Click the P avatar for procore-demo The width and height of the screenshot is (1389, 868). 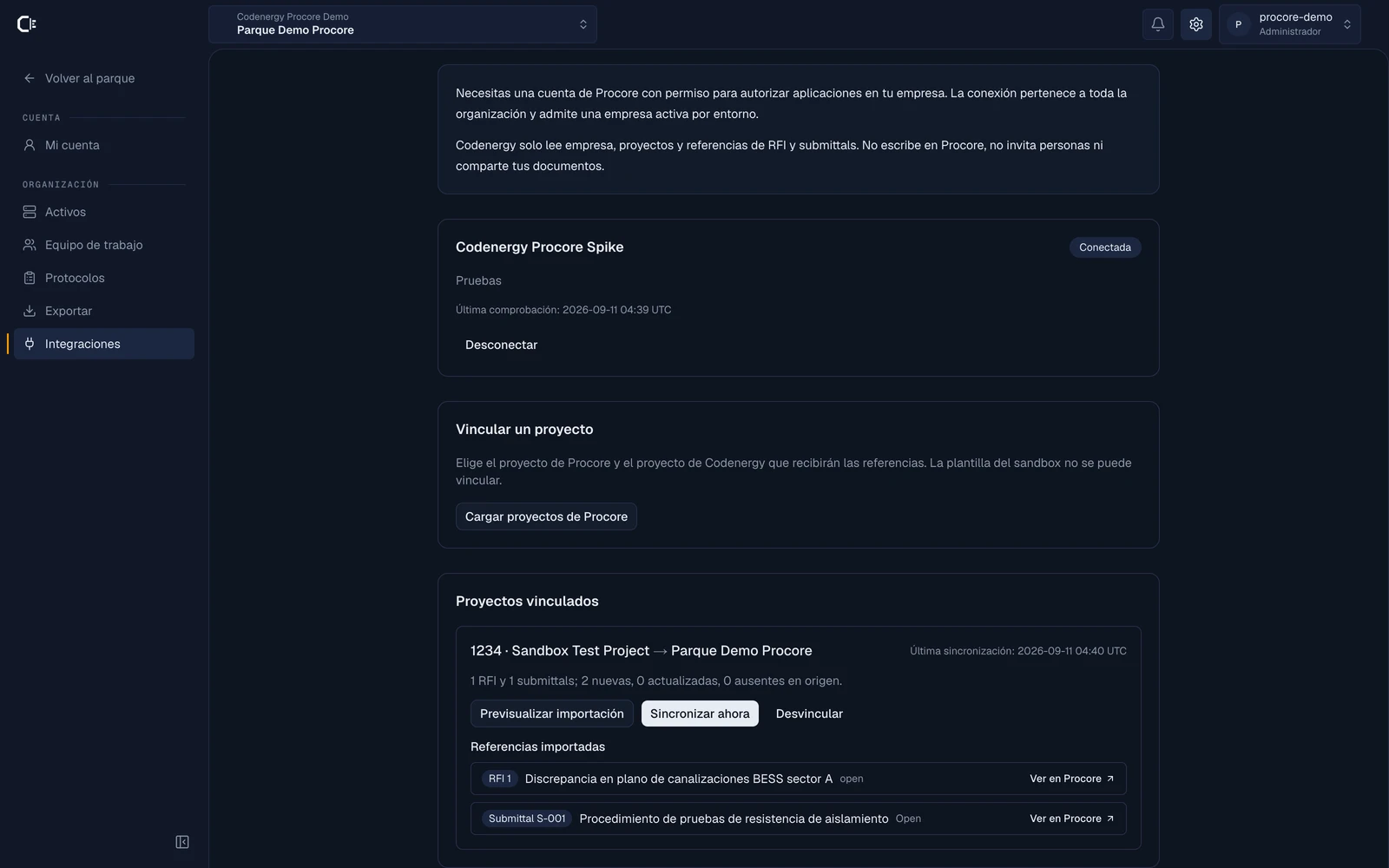[1239, 24]
